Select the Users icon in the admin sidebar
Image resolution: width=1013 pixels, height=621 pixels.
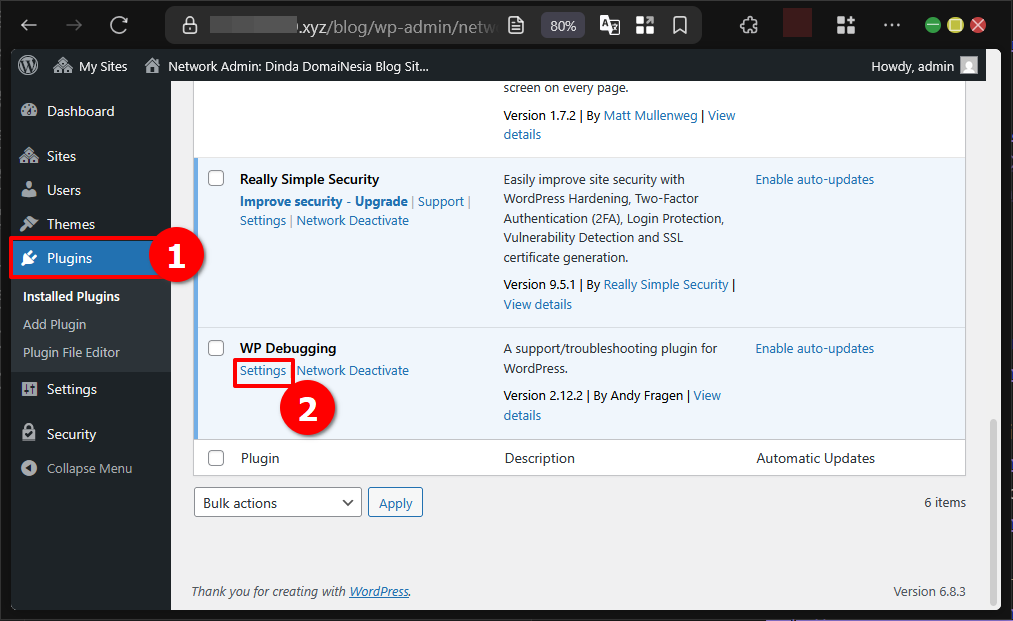pos(29,189)
